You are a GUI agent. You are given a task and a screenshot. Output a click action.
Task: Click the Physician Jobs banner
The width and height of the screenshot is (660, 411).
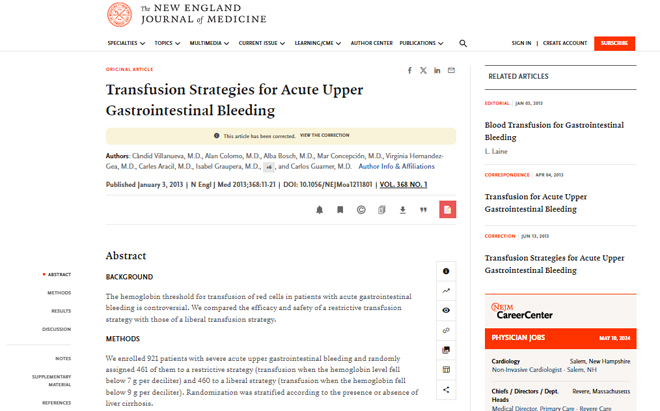point(561,338)
